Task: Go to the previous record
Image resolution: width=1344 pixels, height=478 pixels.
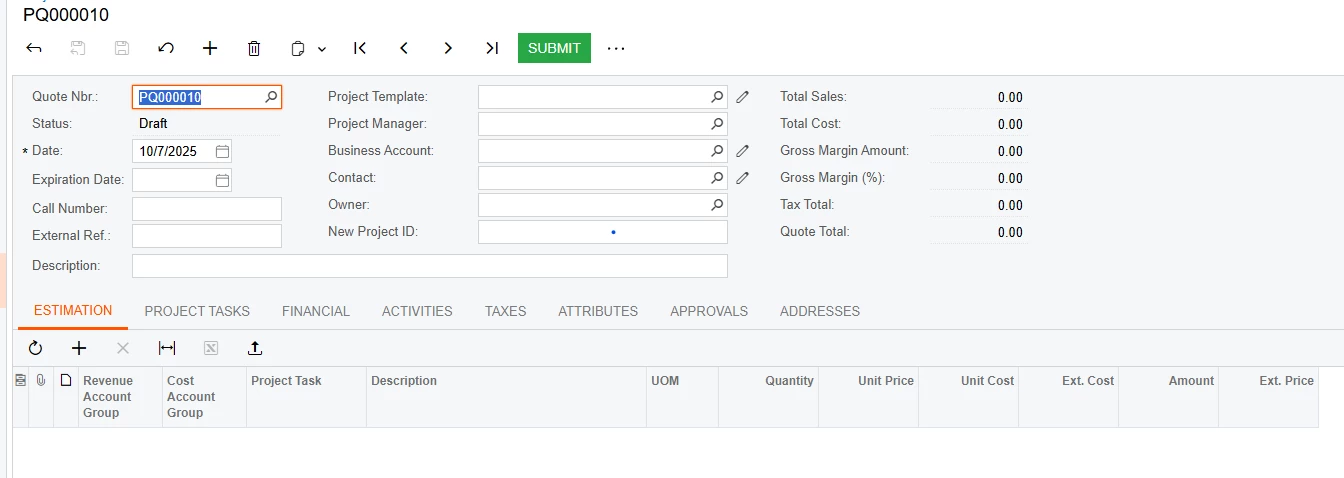Action: click(404, 48)
